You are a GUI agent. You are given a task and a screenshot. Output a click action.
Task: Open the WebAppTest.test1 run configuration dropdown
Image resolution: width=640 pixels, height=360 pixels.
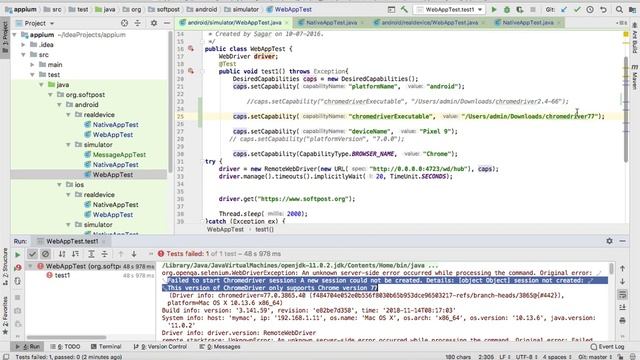(x=450, y=9)
